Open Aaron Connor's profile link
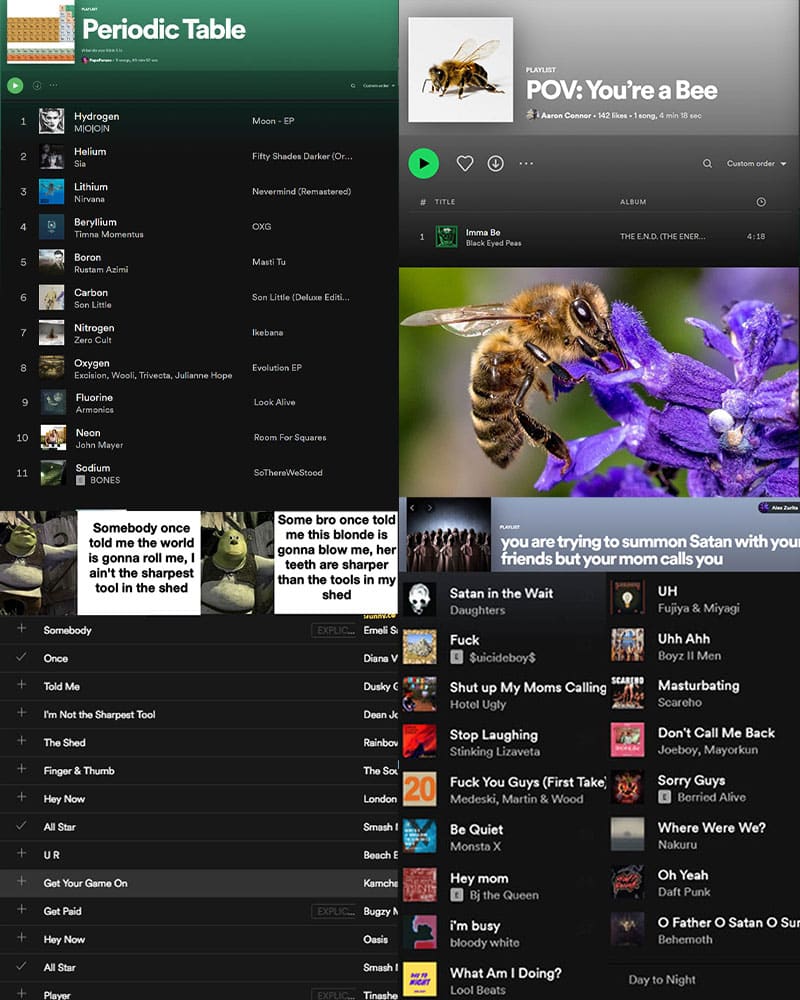The width and height of the screenshot is (800, 1000). (565, 115)
